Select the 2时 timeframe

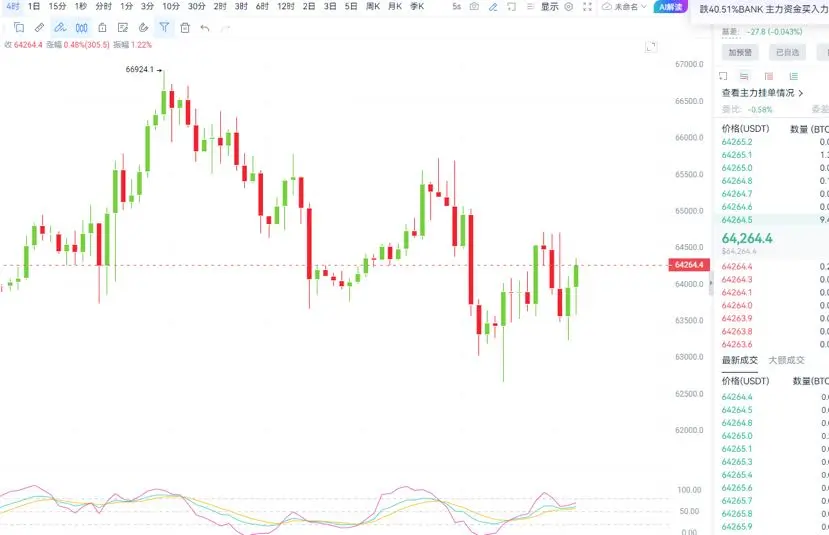pos(220,6)
